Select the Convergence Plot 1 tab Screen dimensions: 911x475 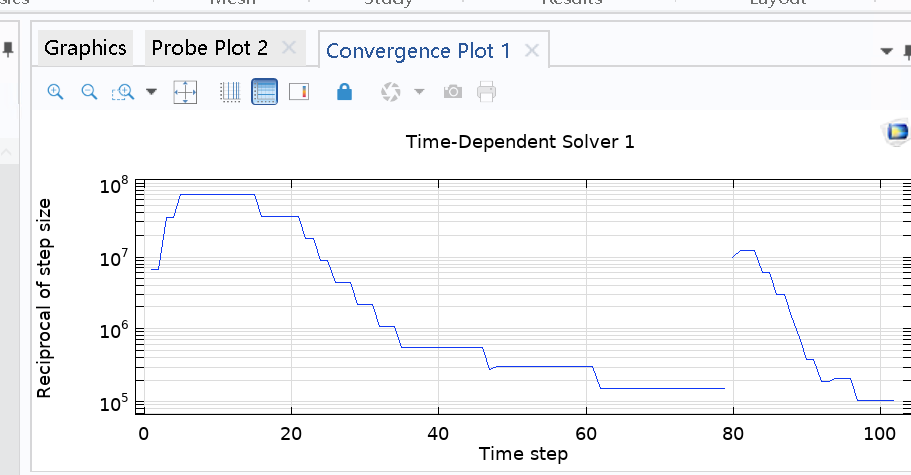click(x=418, y=50)
